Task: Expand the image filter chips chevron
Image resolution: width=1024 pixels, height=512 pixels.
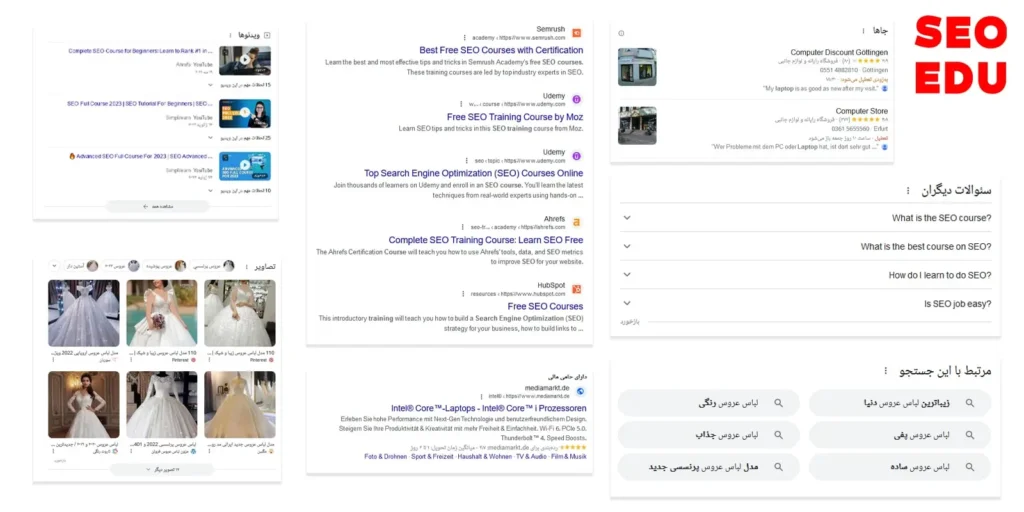Action: [54, 266]
